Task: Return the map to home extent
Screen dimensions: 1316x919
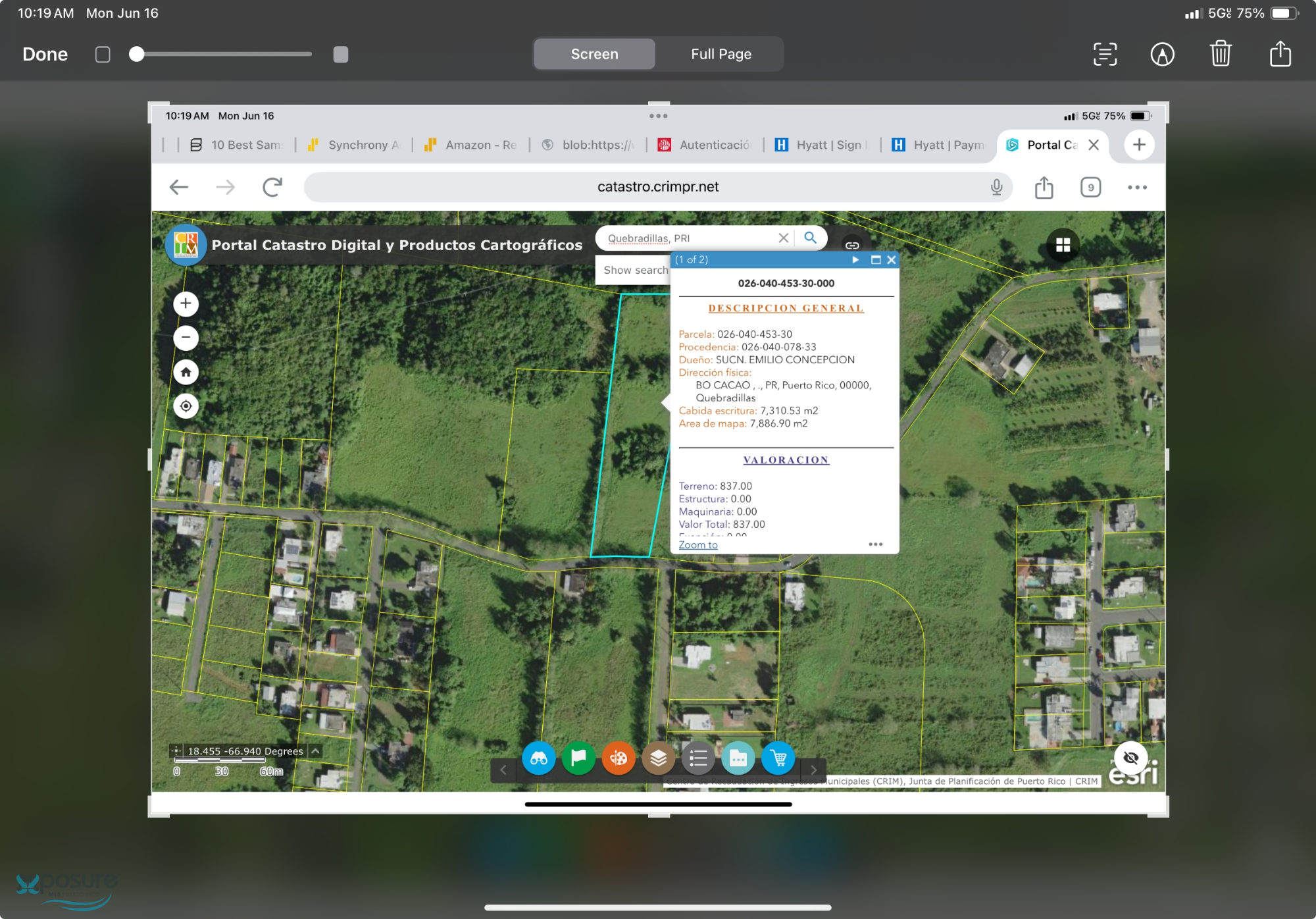Action: click(x=186, y=372)
